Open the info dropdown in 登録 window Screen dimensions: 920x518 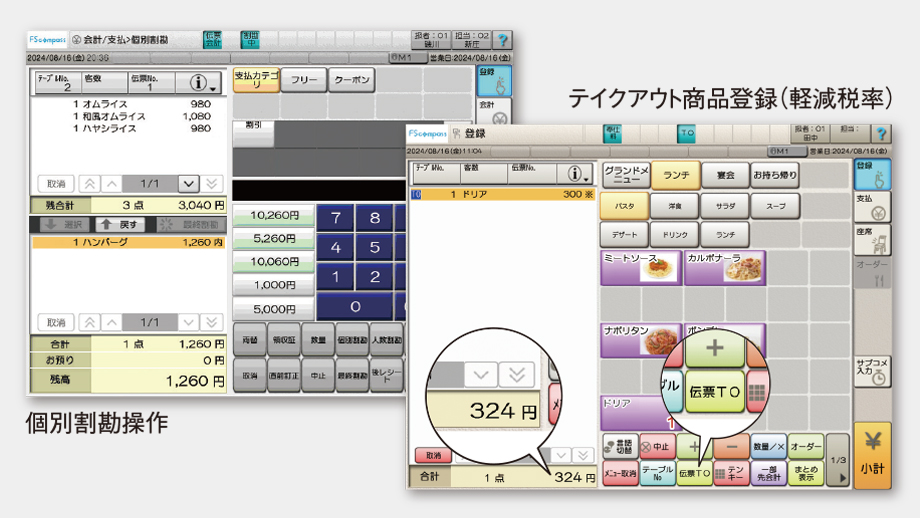click(575, 174)
